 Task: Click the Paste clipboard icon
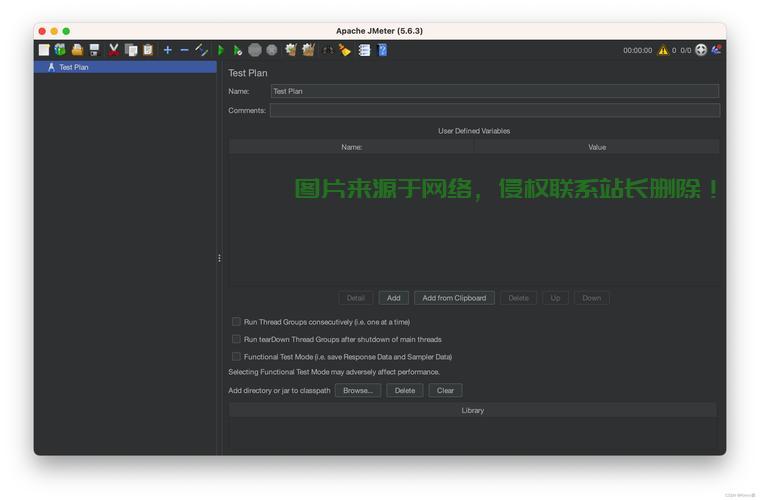coord(148,49)
